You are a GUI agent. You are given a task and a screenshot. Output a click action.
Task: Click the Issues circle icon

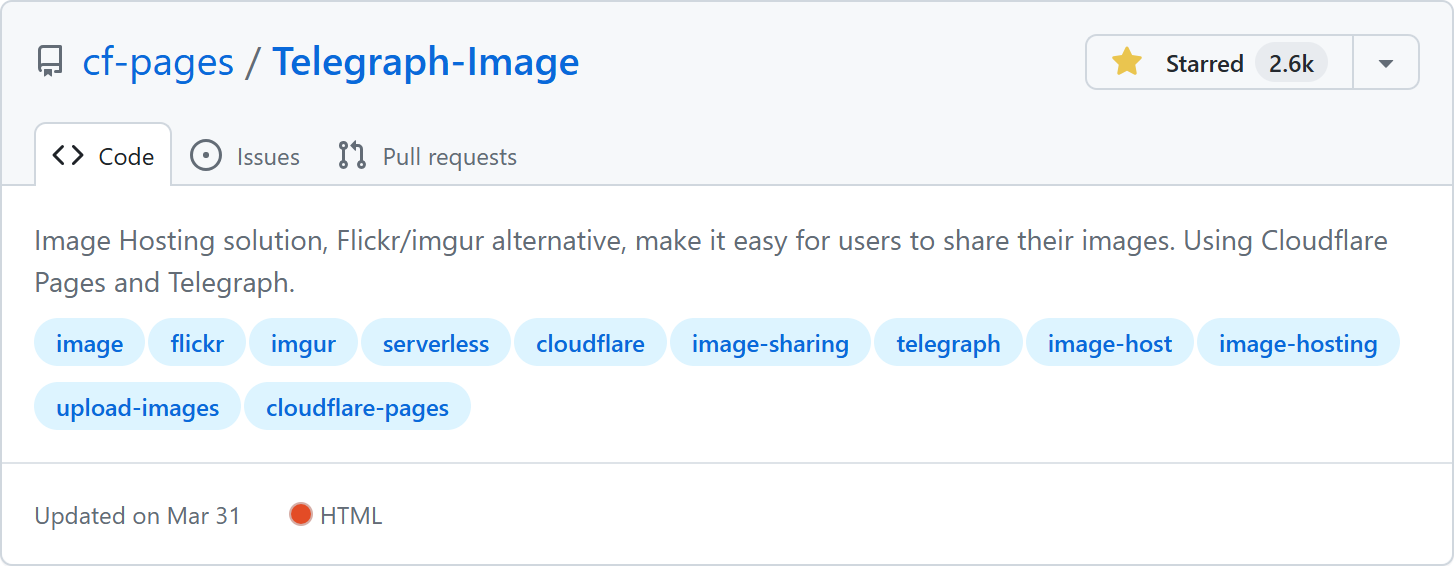point(205,156)
